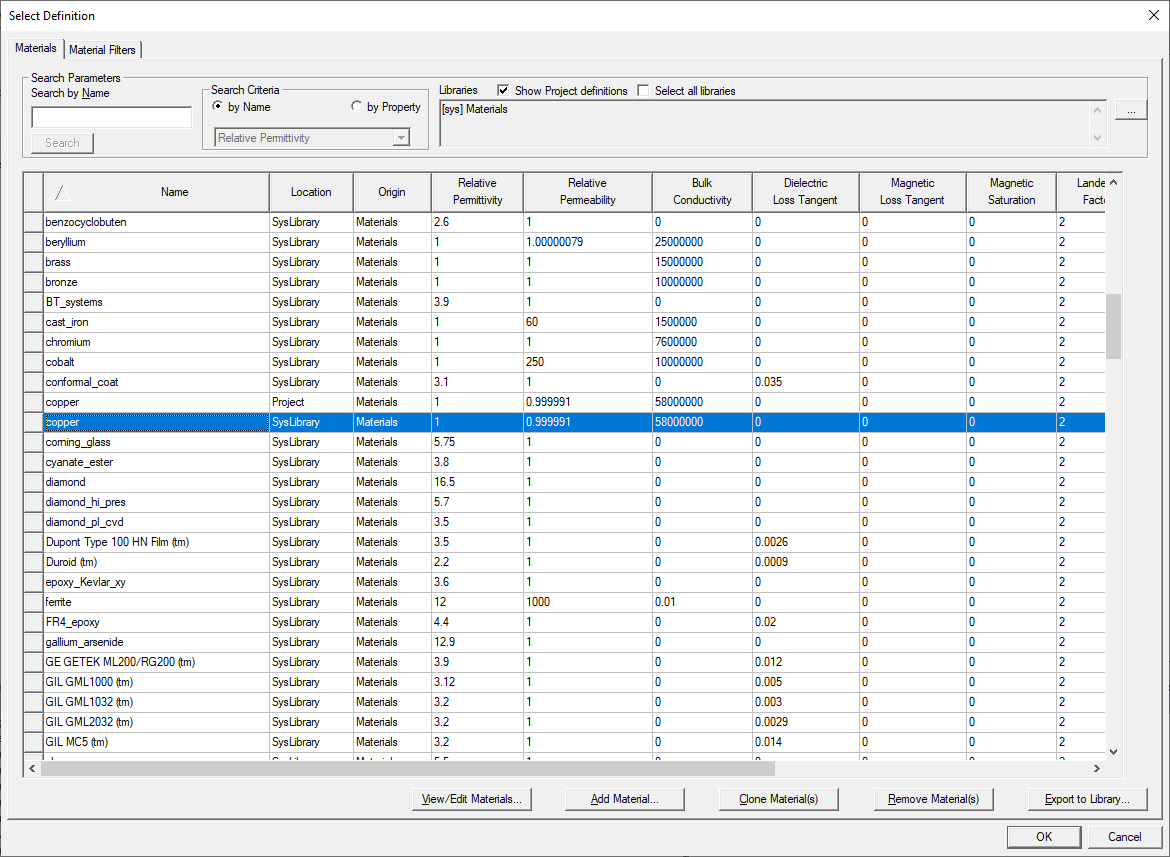This screenshot has width=1170, height=857.
Task: Choose the by Name radio button
Action: [217, 107]
